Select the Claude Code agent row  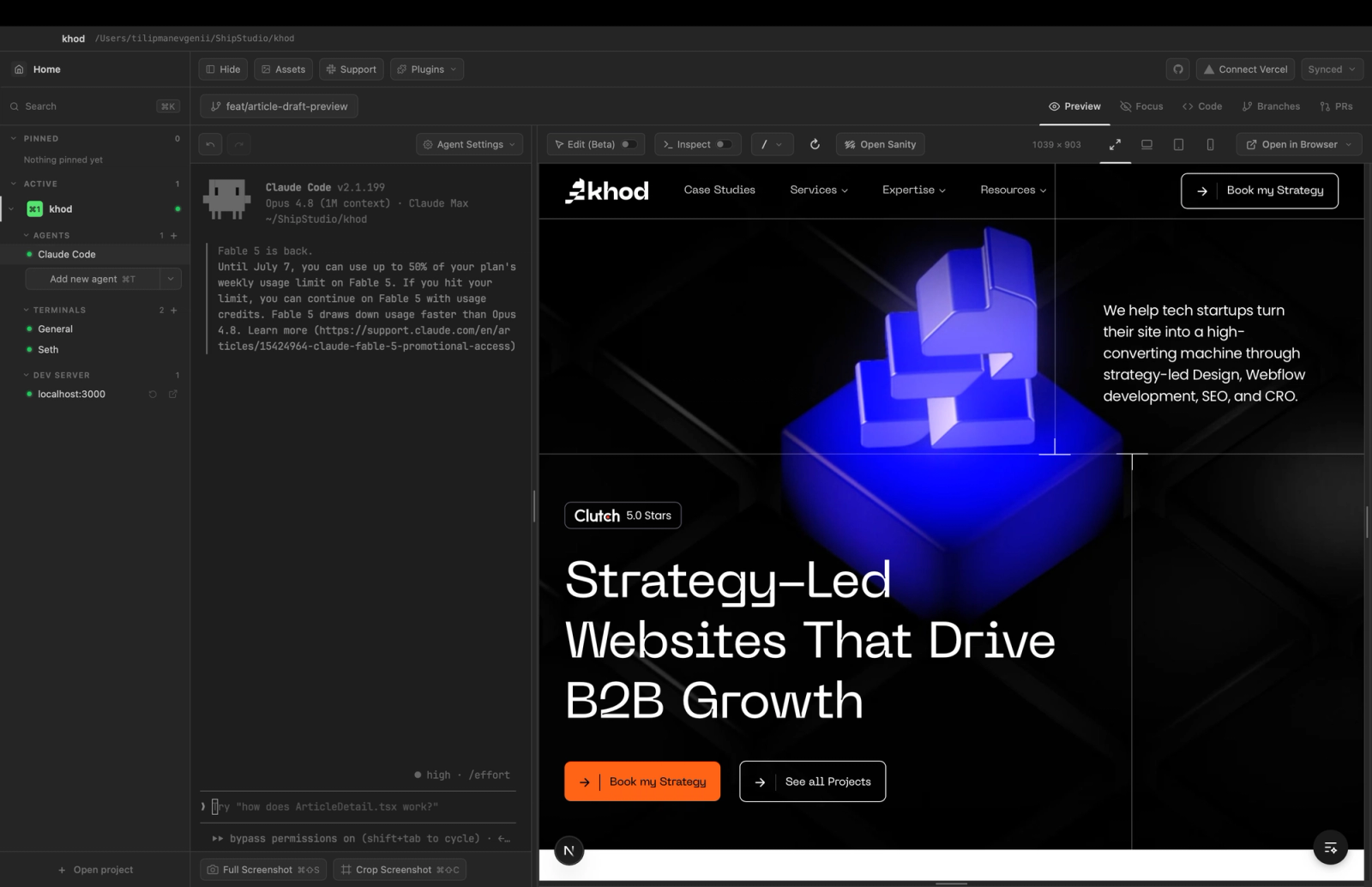(94, 255)
